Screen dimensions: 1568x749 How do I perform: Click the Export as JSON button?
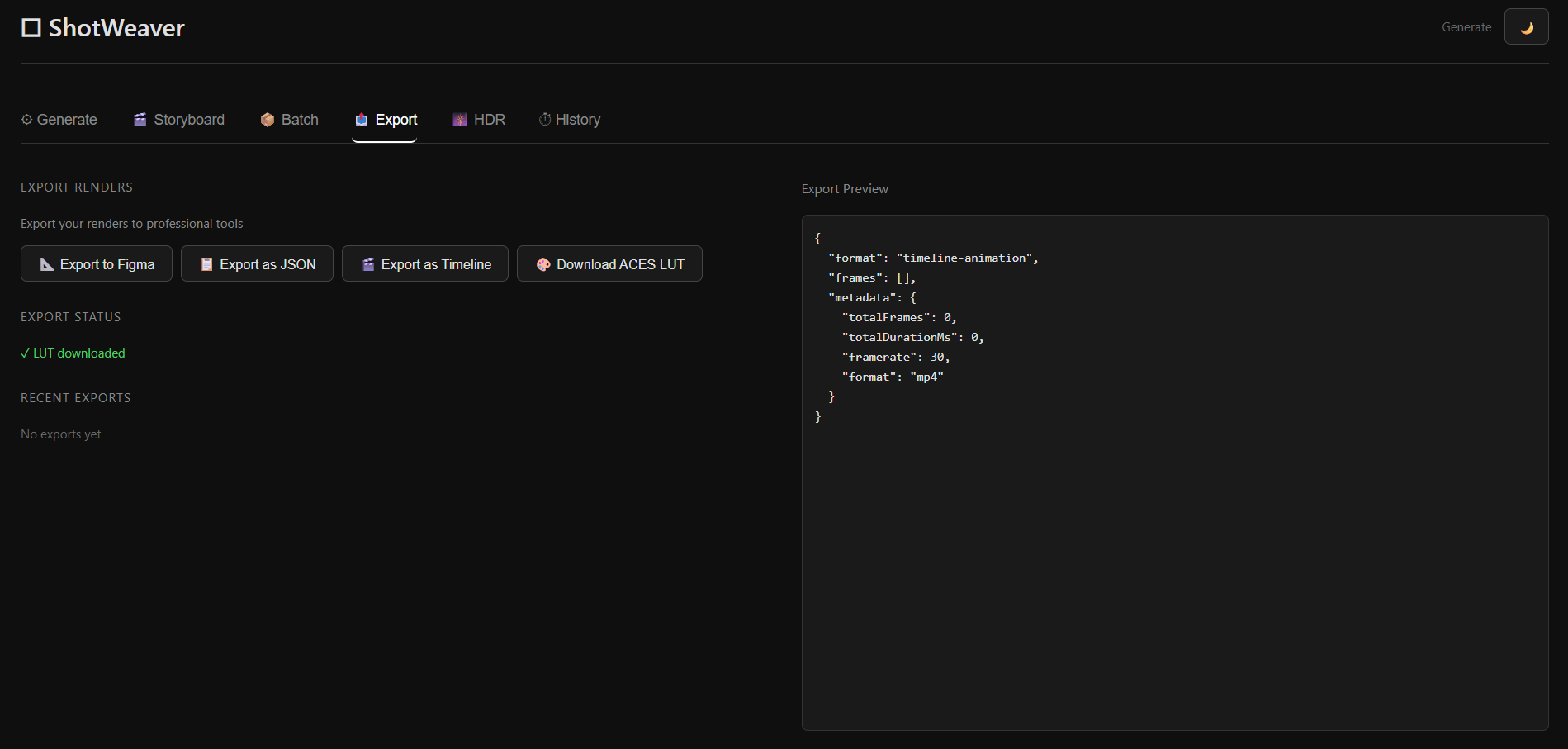[x=257, y=263]
